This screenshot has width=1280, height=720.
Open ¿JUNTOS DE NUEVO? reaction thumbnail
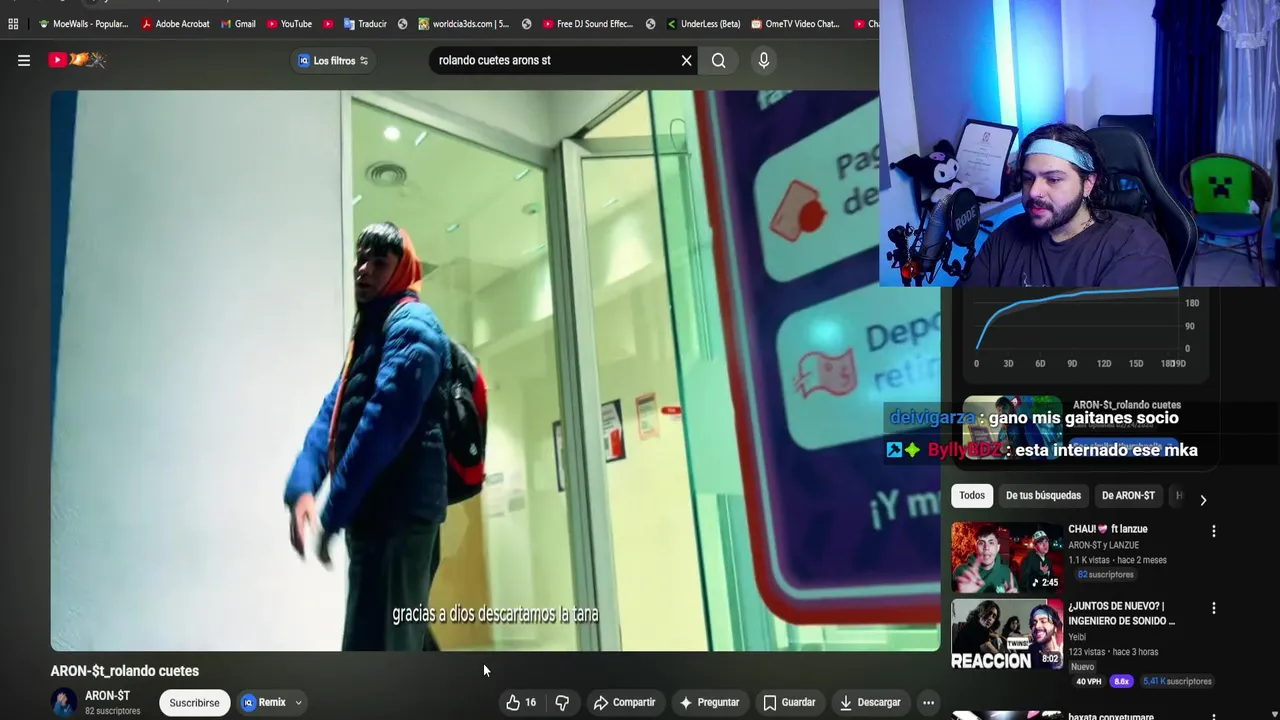click(1007, 635)
